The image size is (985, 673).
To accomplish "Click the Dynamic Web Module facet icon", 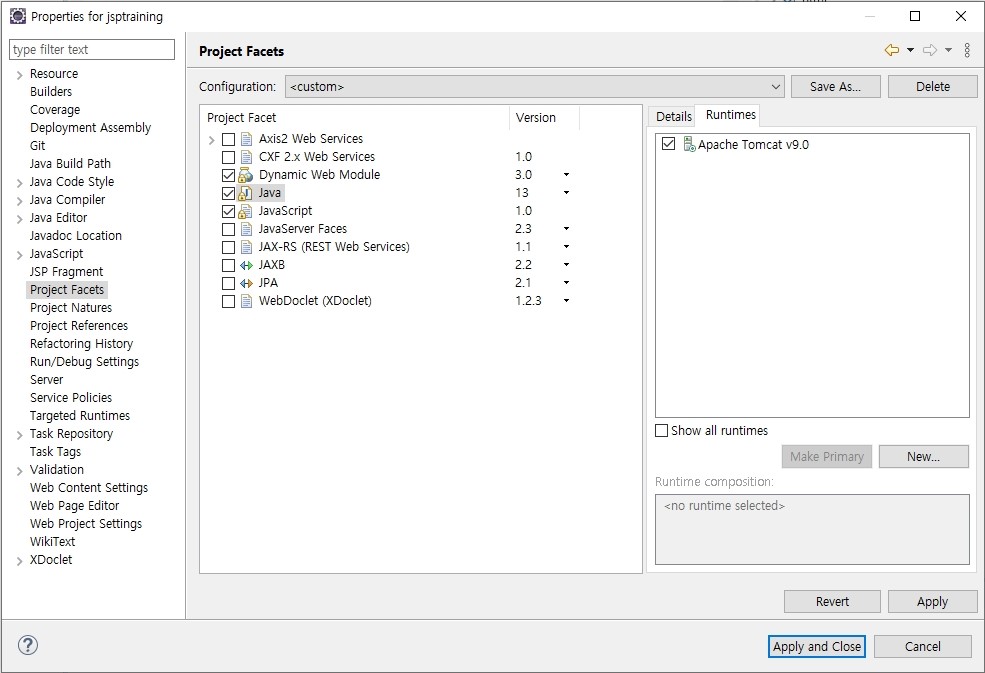I will (x=246, y=175).
